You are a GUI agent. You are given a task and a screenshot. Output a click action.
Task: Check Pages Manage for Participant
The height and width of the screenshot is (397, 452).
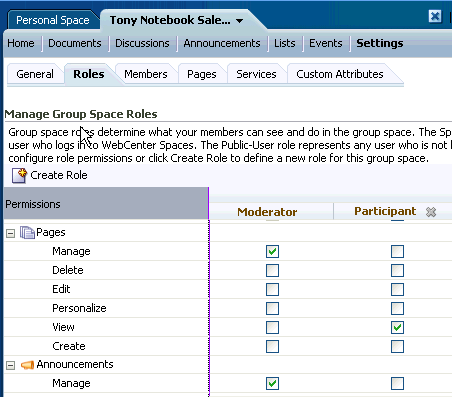397,251
